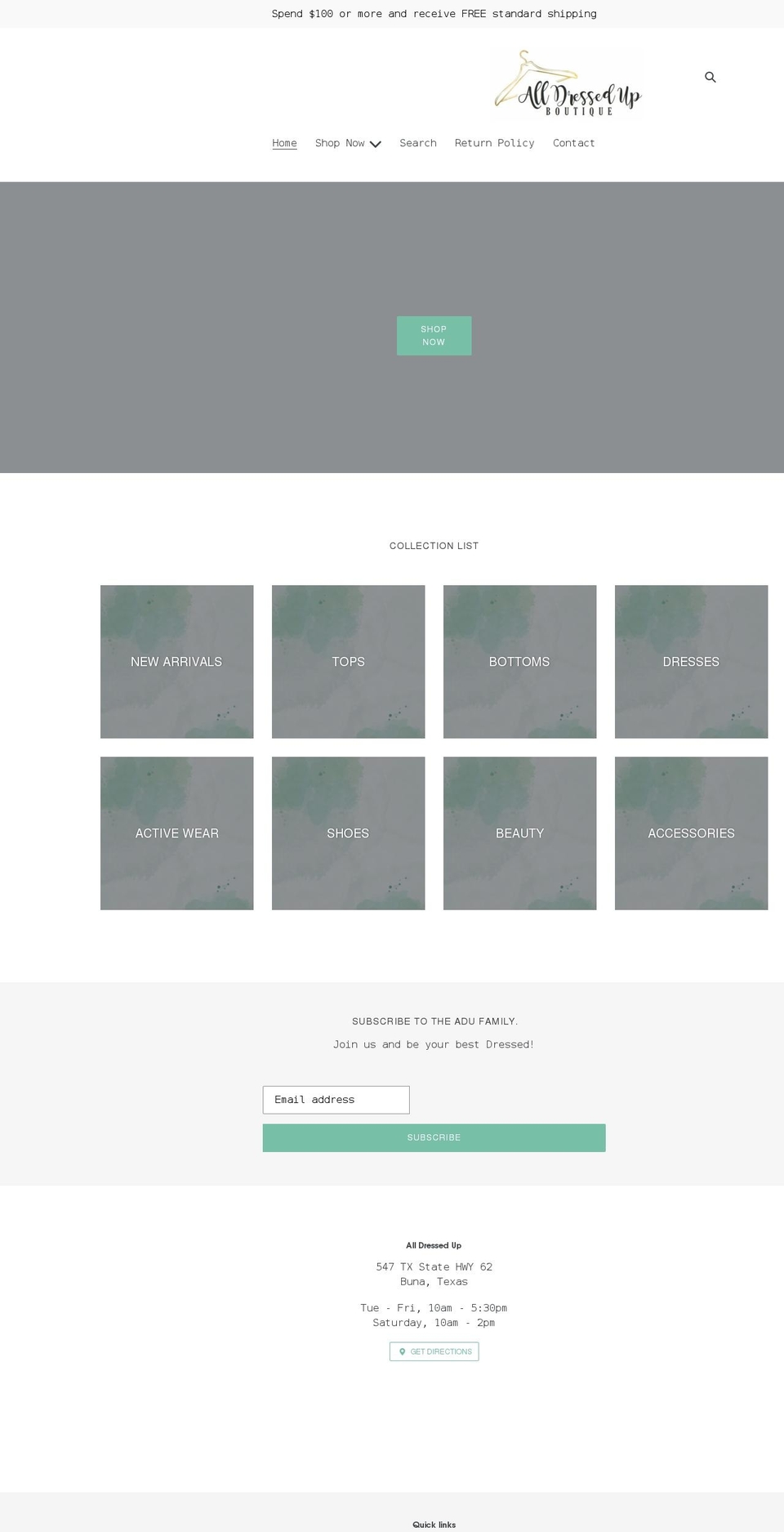Open the BEAUTY collection tile
The height and width of the screenshot is (1532, 784).
click(x=519, y=833)
